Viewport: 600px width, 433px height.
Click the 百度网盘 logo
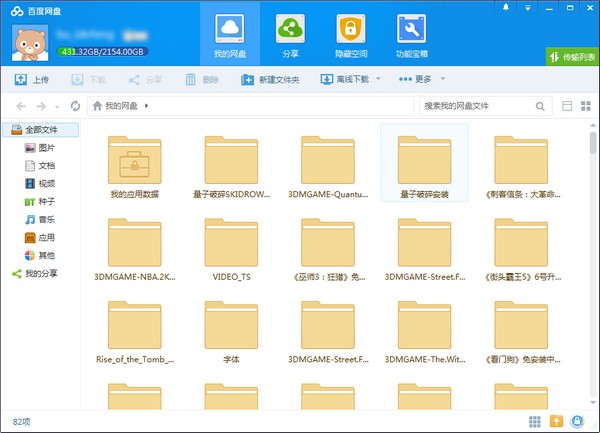tap(36, 11)
